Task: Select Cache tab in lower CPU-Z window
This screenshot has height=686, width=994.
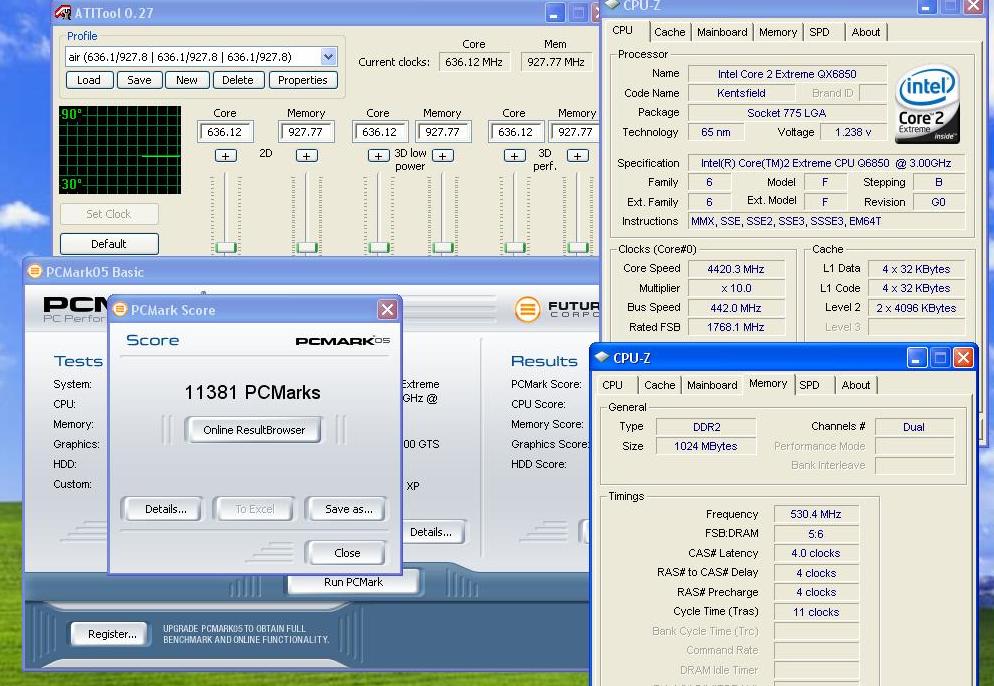Action: click(659, 385)
